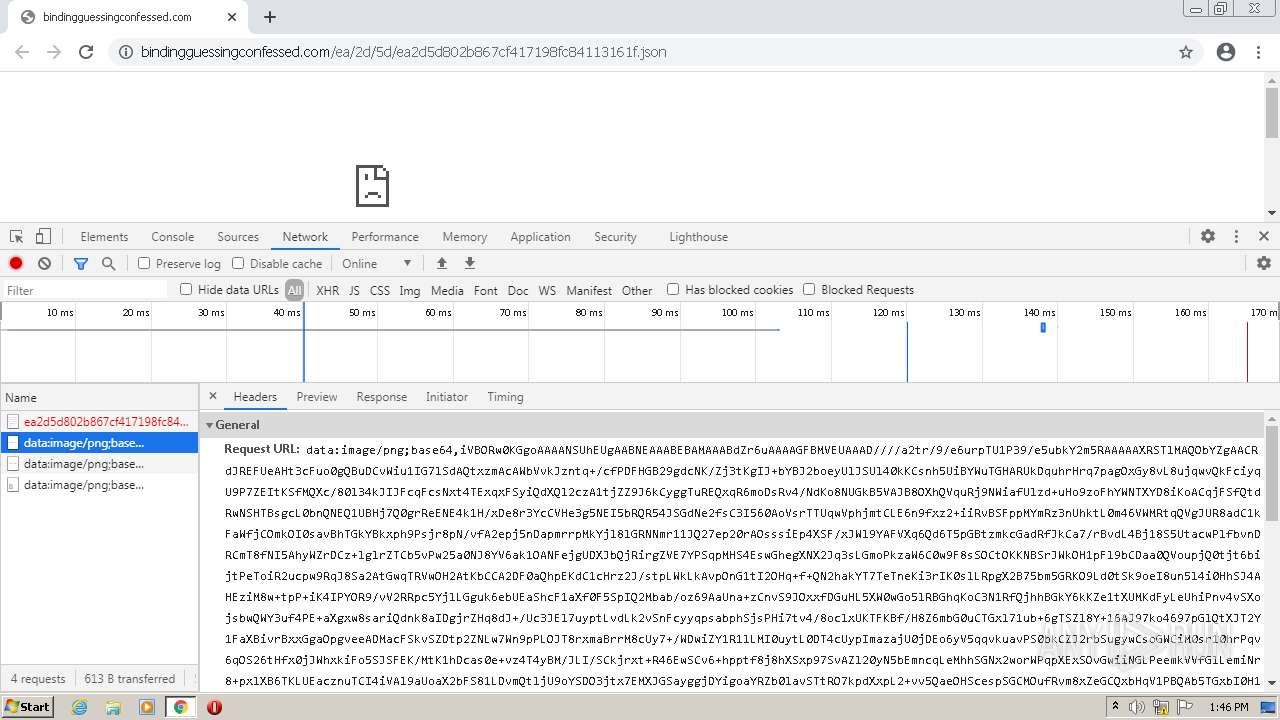Open Internet Explorer from taskbar
Viewport: 1280px width, 720px height.
(x=80, y=707)
